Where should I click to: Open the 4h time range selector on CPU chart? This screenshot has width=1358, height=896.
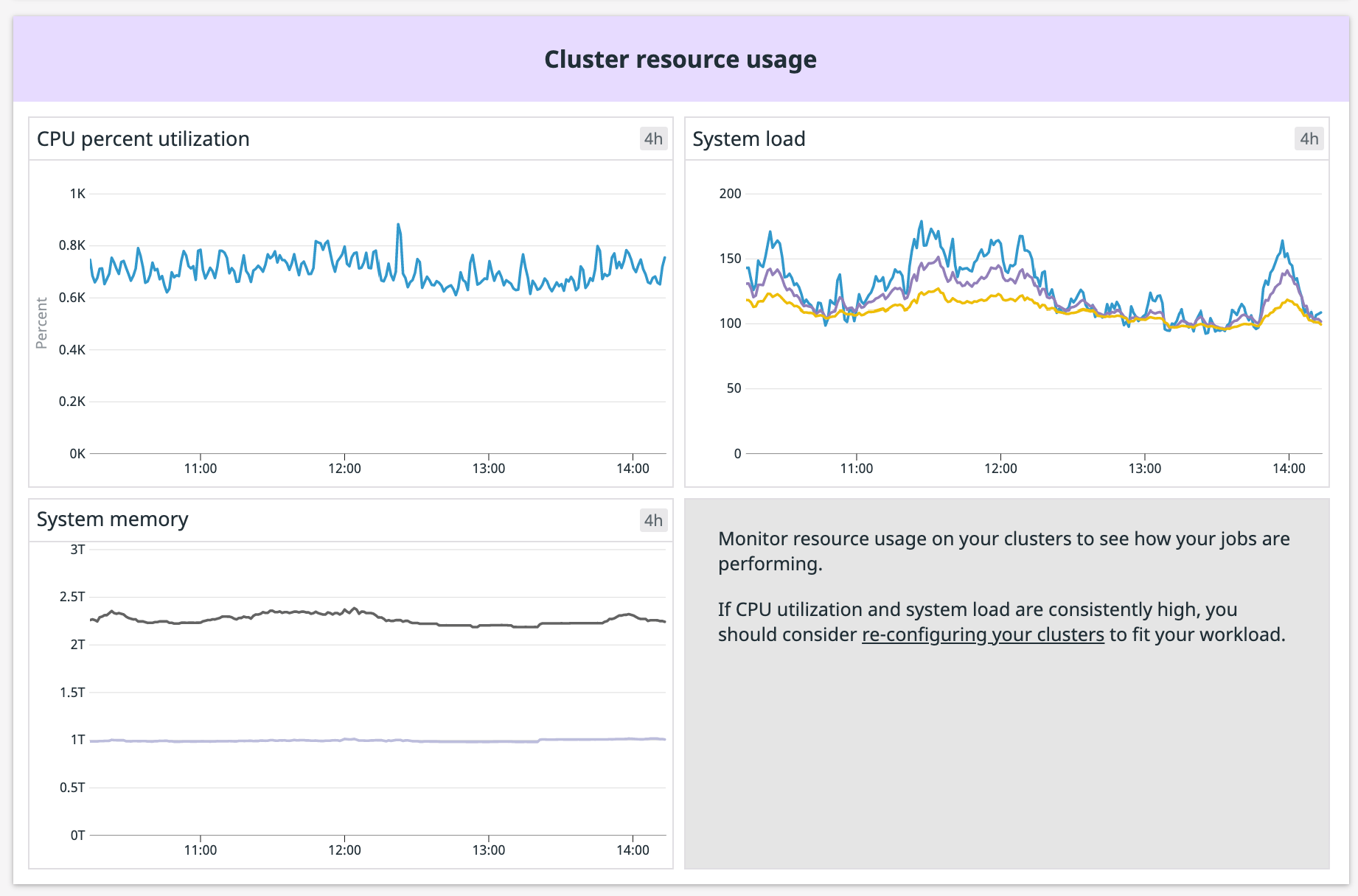coord(652,139)
